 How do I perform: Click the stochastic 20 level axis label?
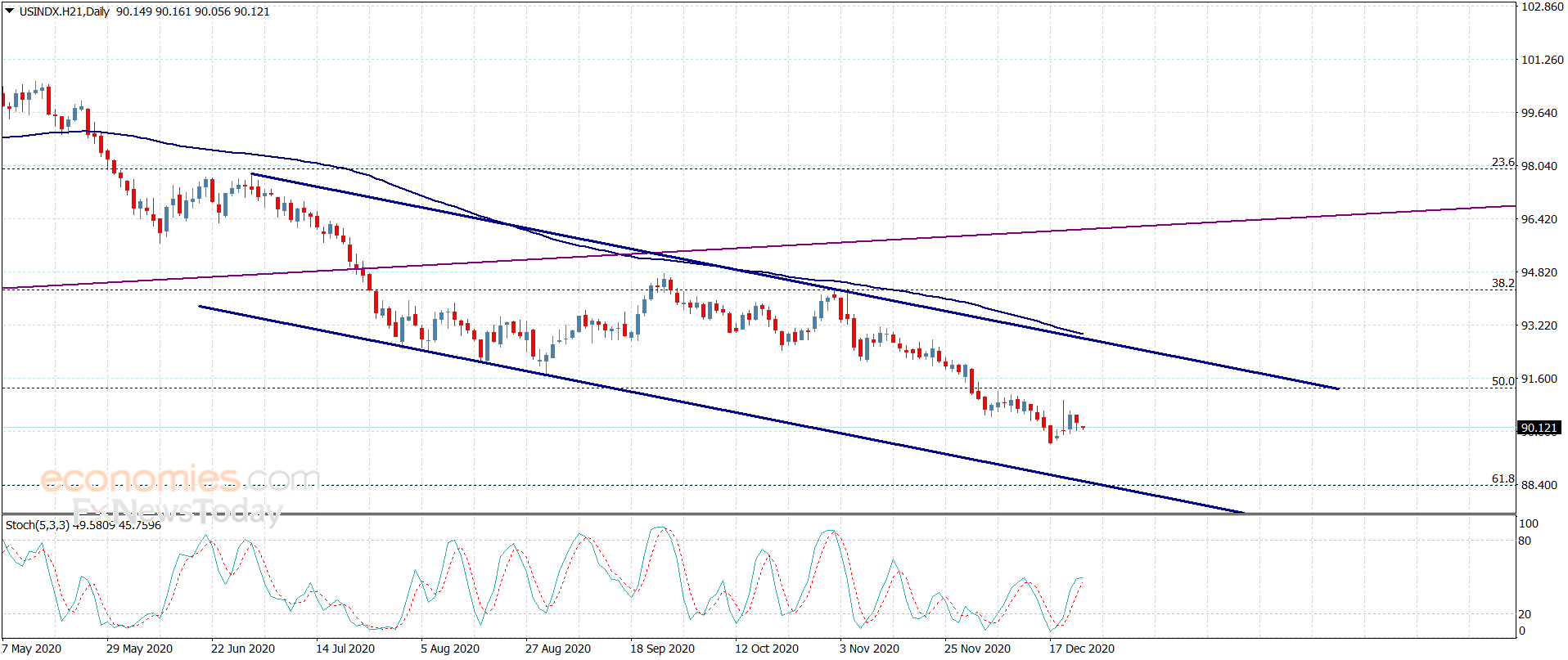1525,614
